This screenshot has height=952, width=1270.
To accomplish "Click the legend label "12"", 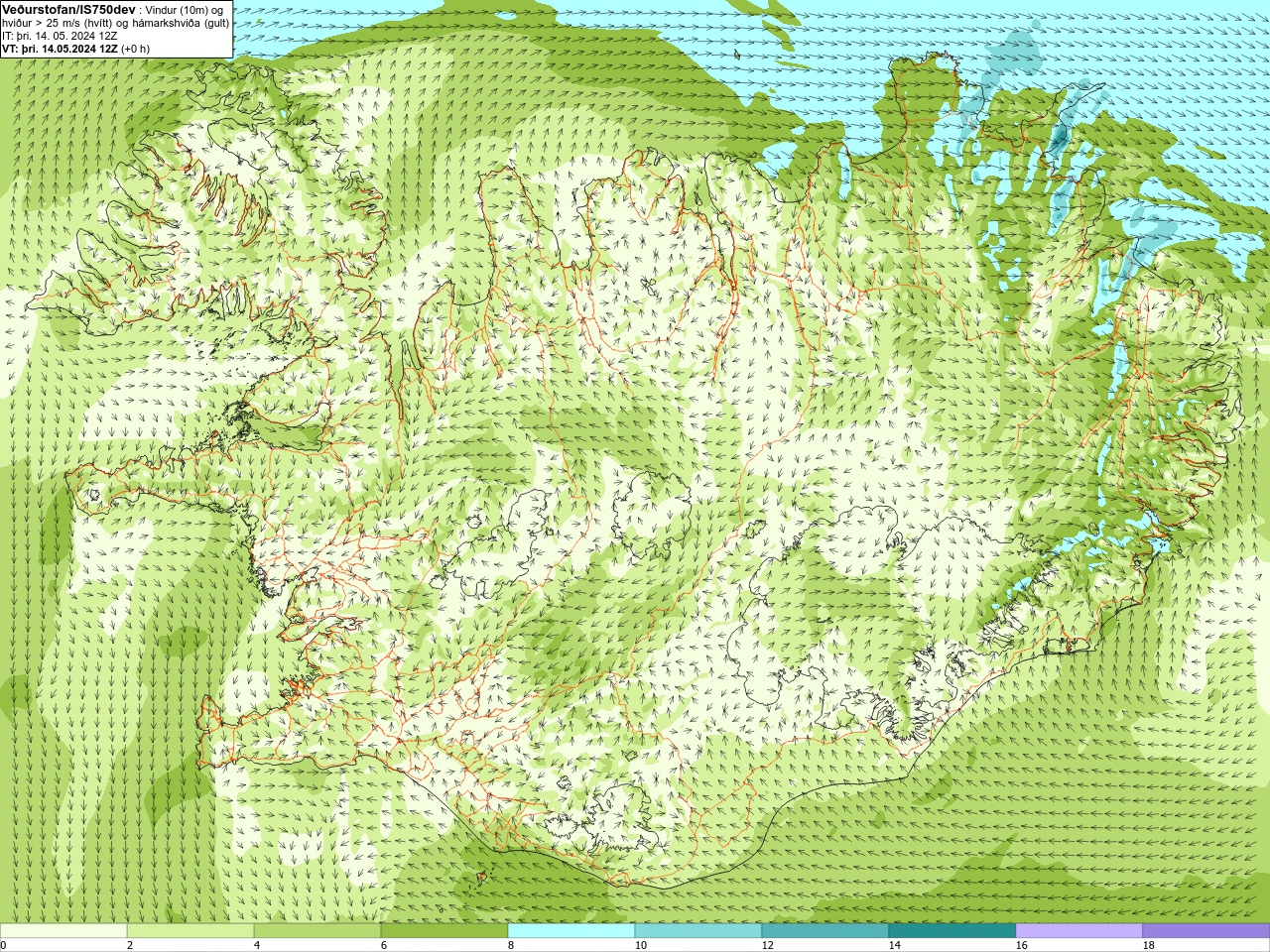I will (x=767, y=945).
